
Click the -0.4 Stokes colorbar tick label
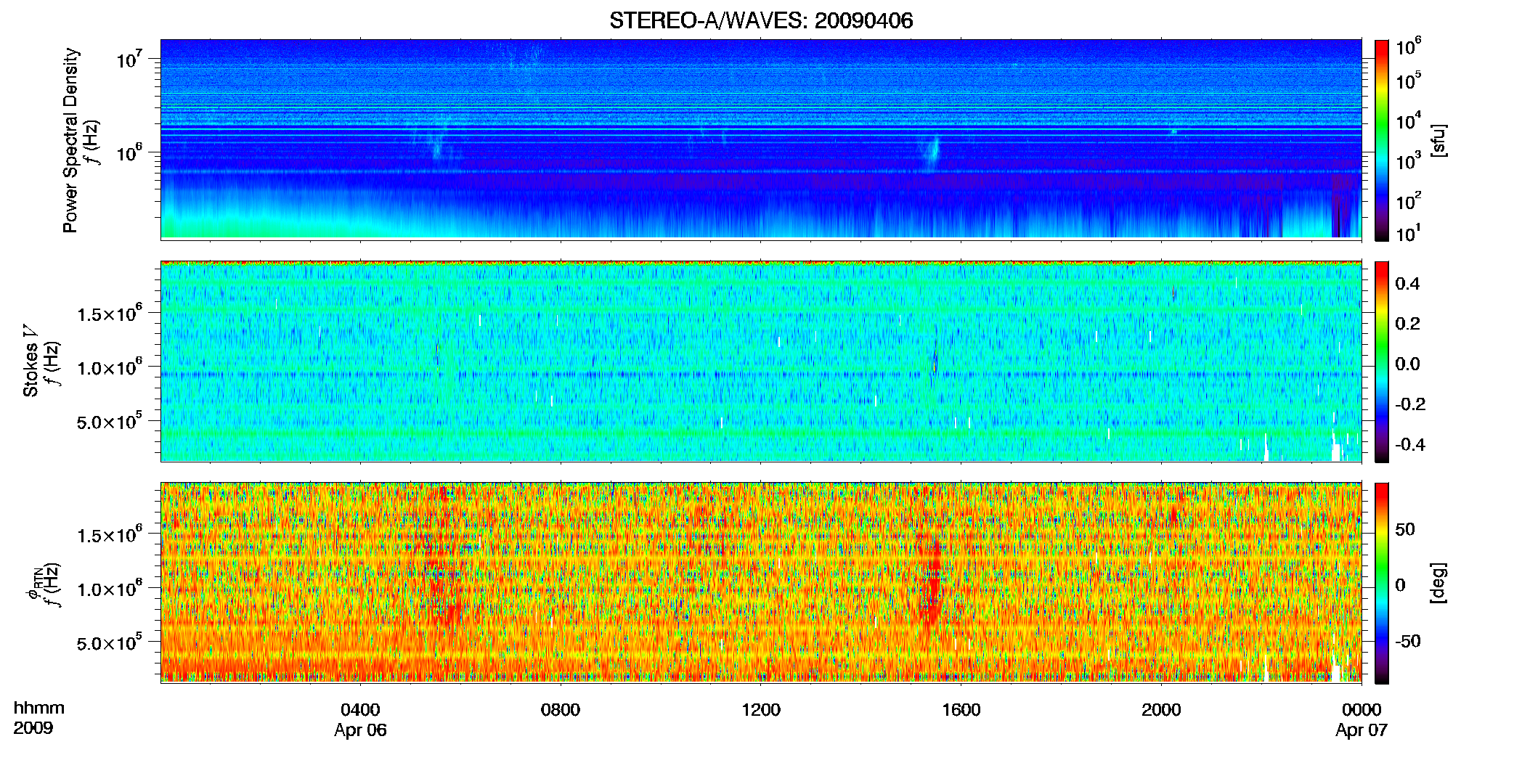pos(1410,445)
